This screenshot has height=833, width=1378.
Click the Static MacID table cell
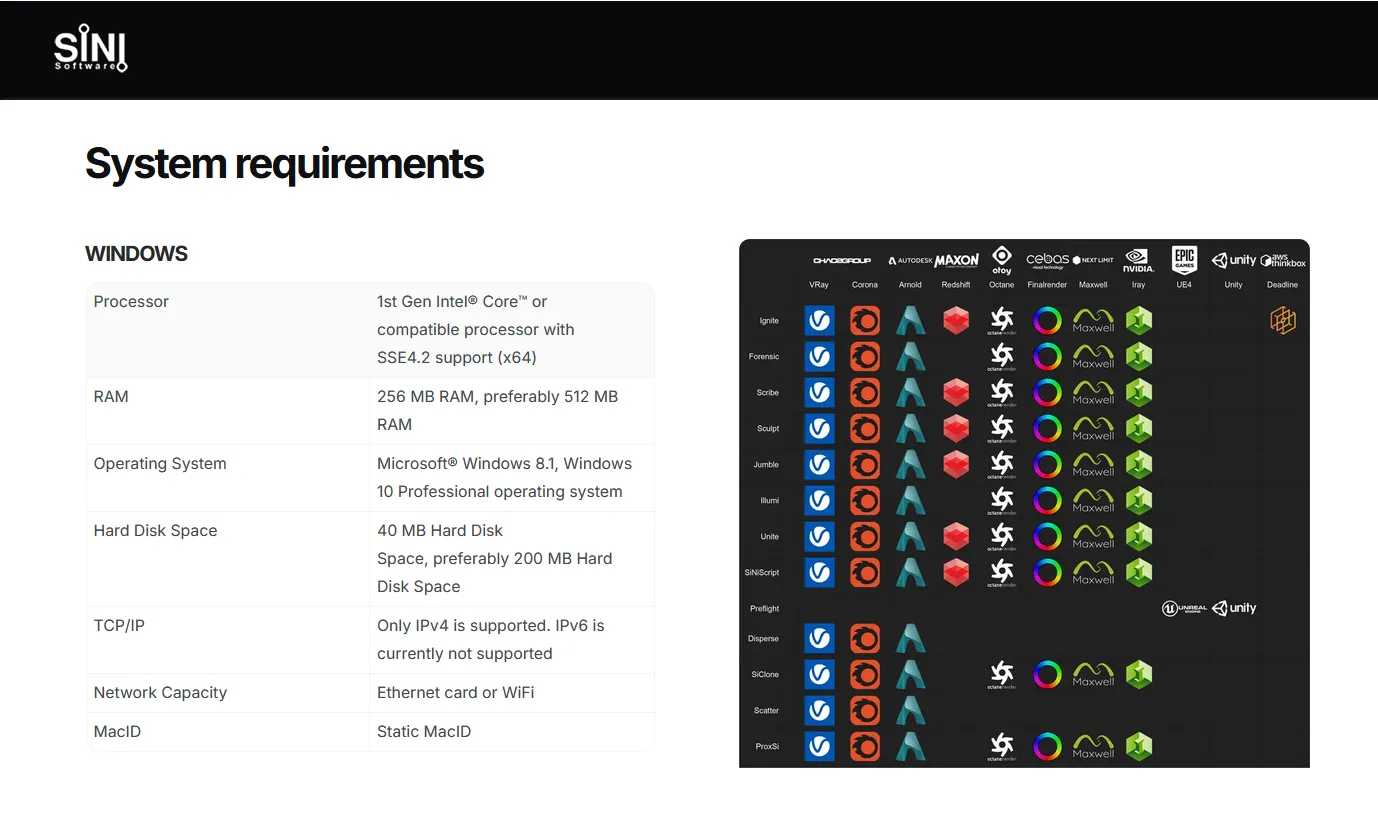click(x=424, y=732)
